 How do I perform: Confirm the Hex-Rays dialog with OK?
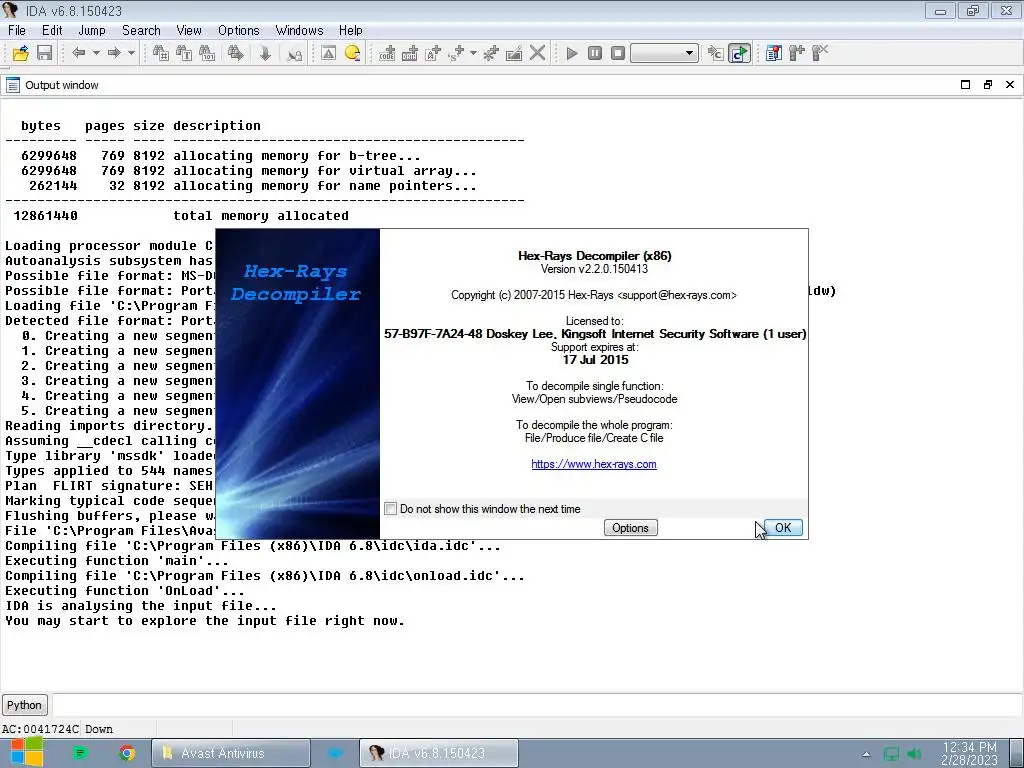click(783, 528)
